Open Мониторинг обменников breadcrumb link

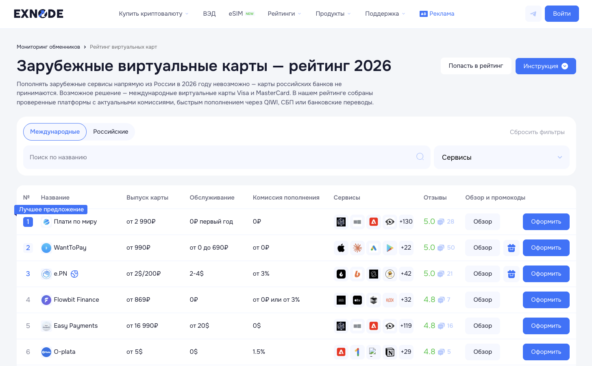pyautogui.click(x=48, y=47)
